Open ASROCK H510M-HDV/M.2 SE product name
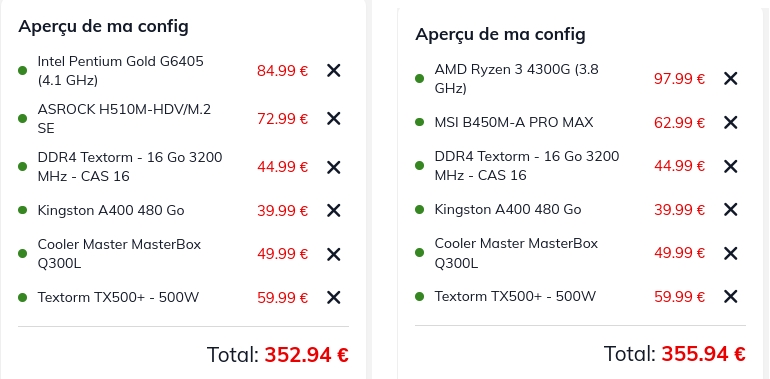 coord(124,118)
